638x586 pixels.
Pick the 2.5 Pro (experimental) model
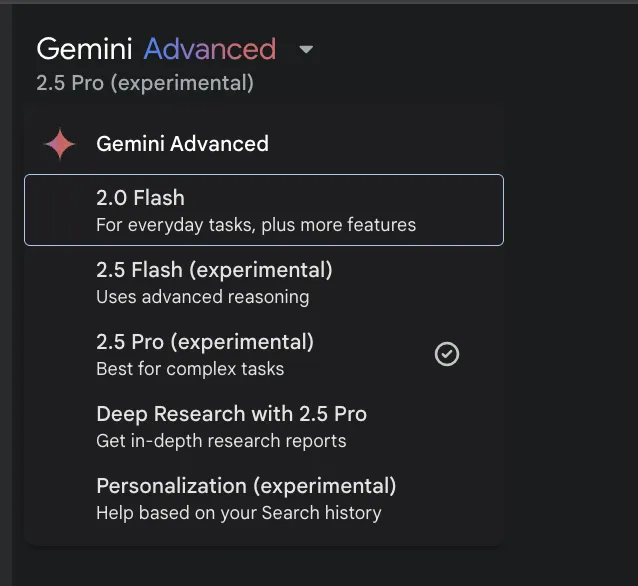[x=264, y=354]
